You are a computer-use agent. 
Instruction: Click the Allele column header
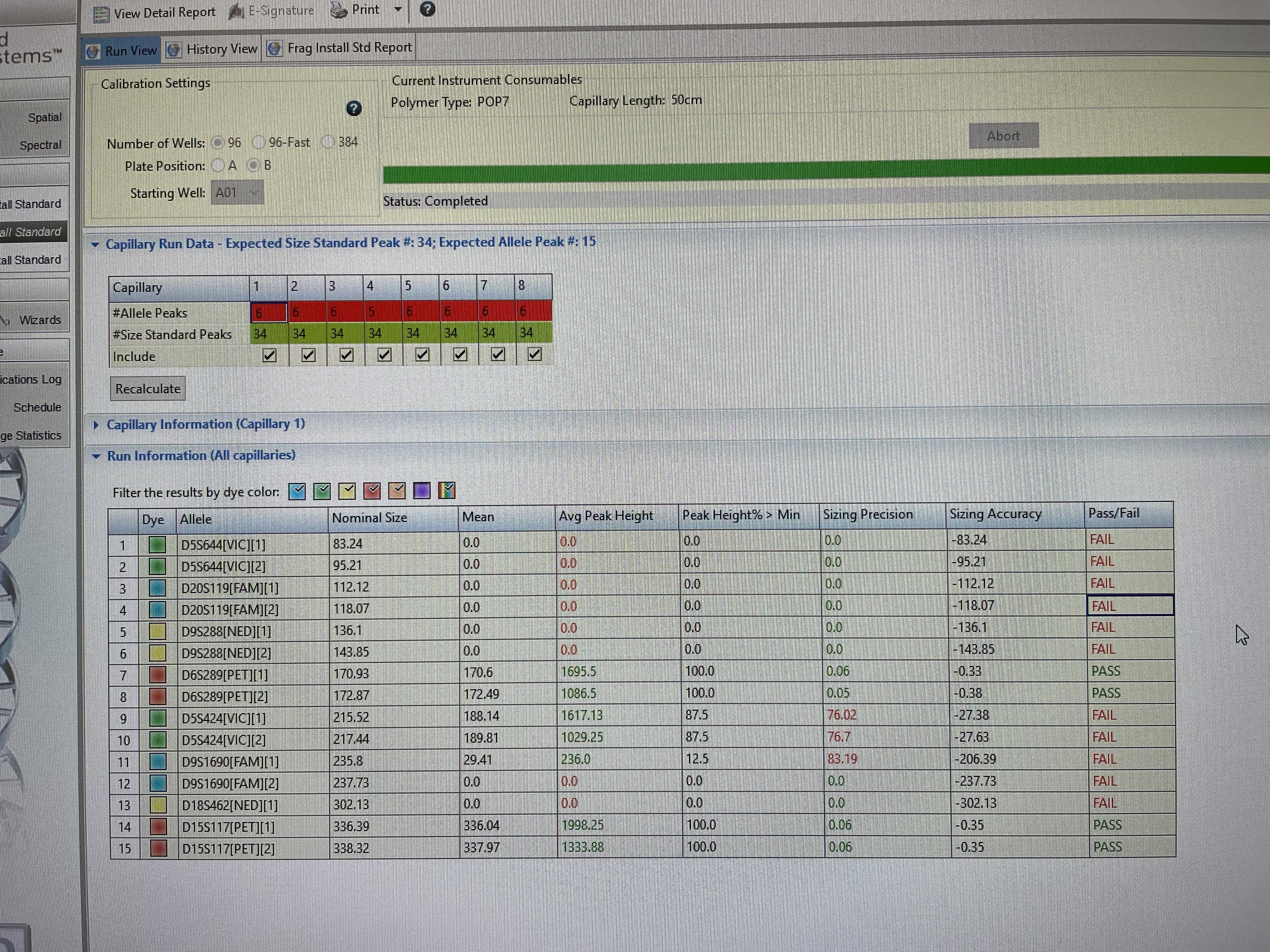tap(252, 519)
